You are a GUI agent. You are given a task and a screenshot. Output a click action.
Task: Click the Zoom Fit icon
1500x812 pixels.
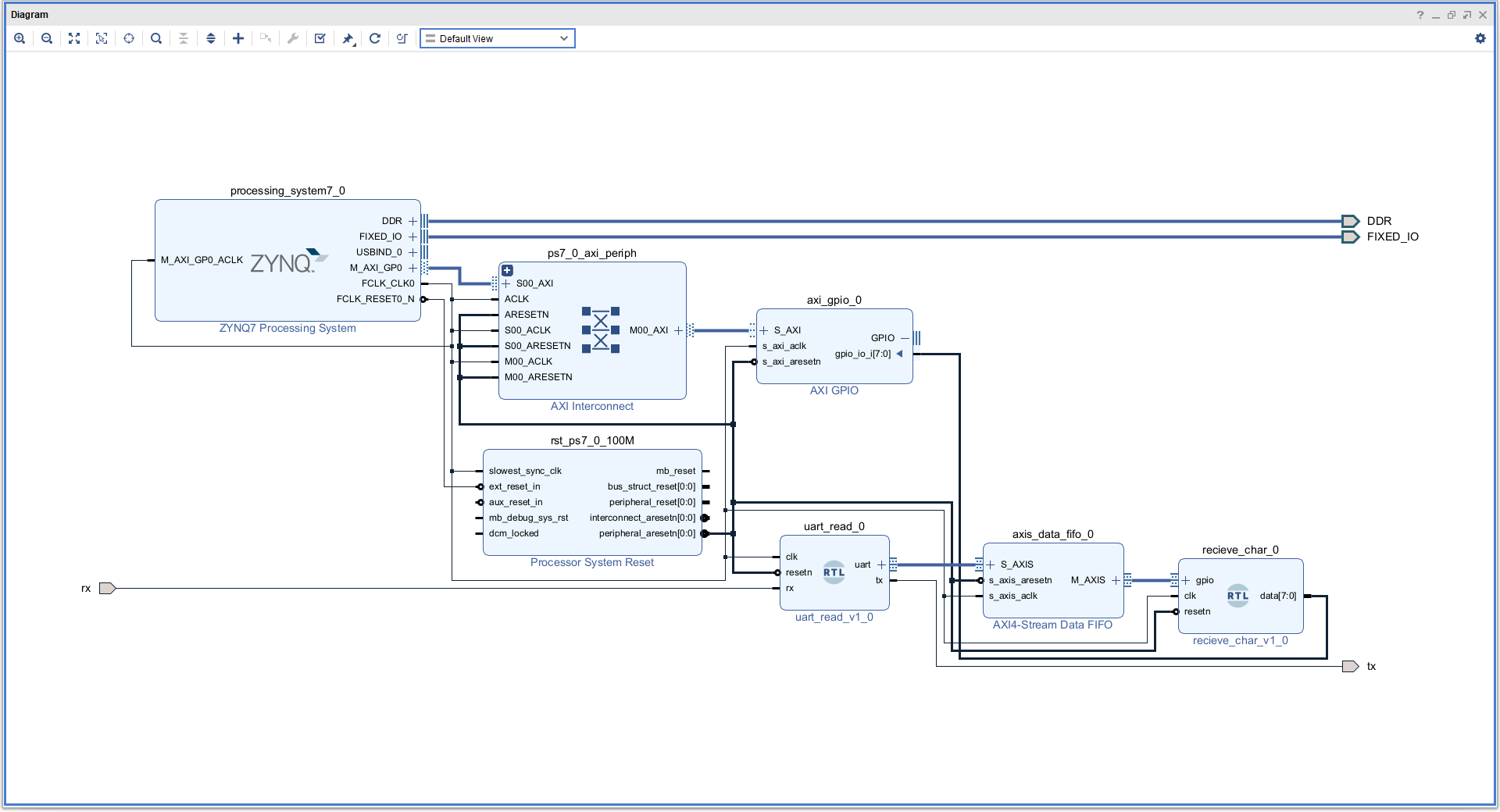74,38
